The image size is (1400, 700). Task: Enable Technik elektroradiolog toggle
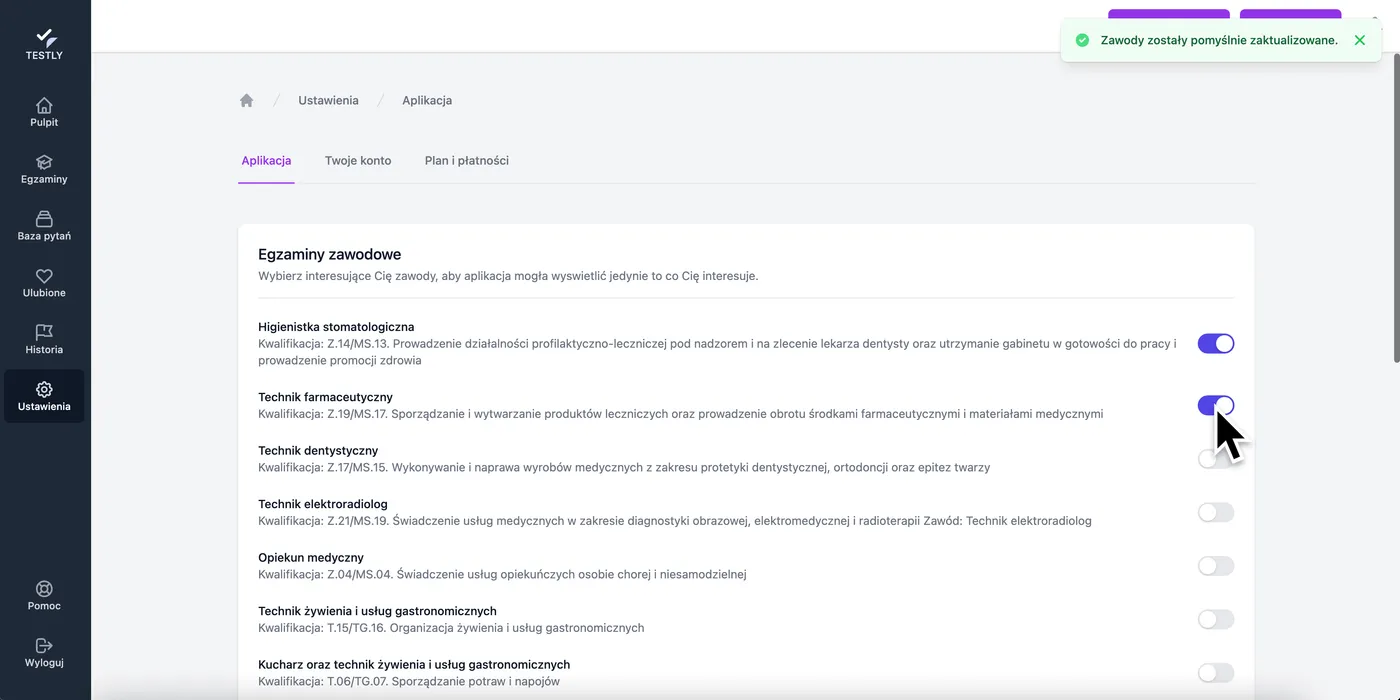click(1216, 512)
